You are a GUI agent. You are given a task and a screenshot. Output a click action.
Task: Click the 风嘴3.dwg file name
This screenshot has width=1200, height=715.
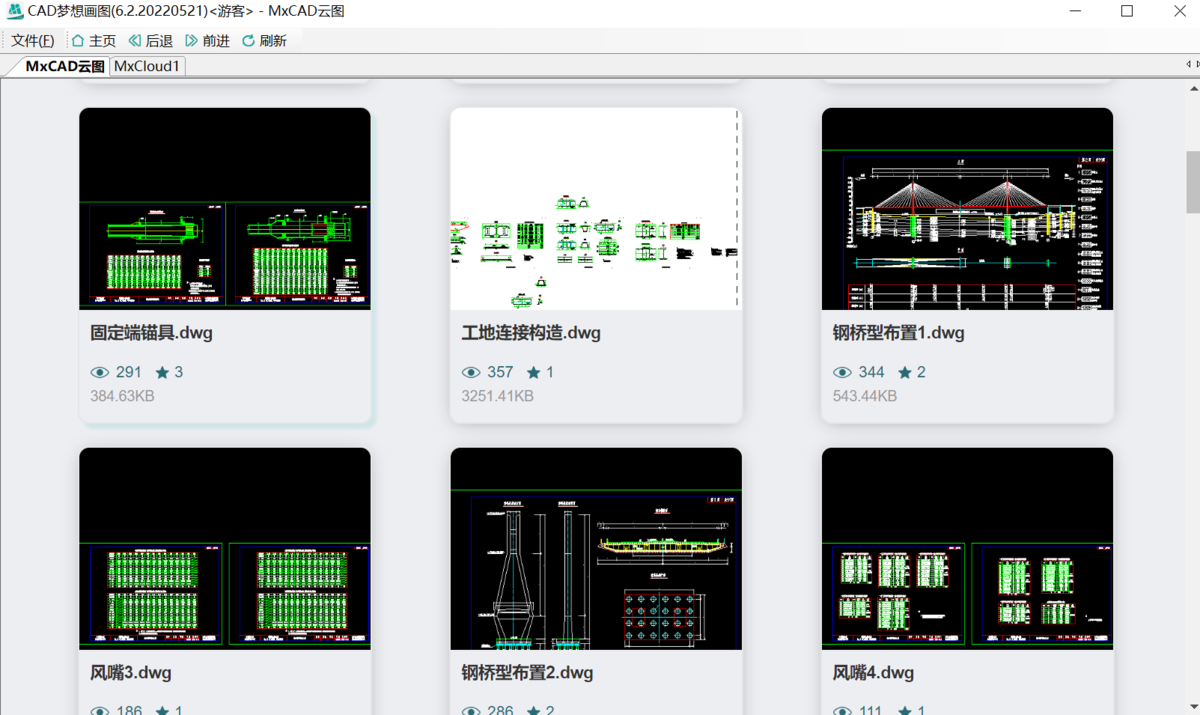coord(130,673)
